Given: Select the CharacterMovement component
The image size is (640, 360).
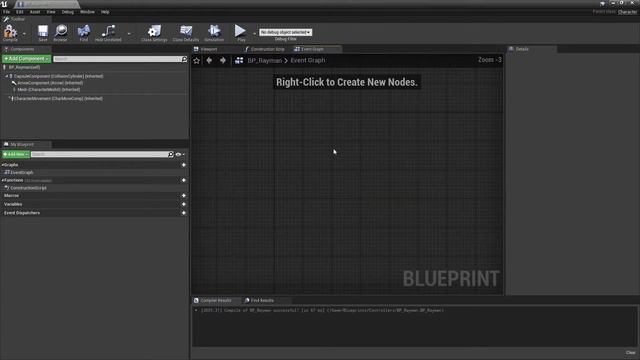Looking at the screenshot, I should tap(58, 98).
